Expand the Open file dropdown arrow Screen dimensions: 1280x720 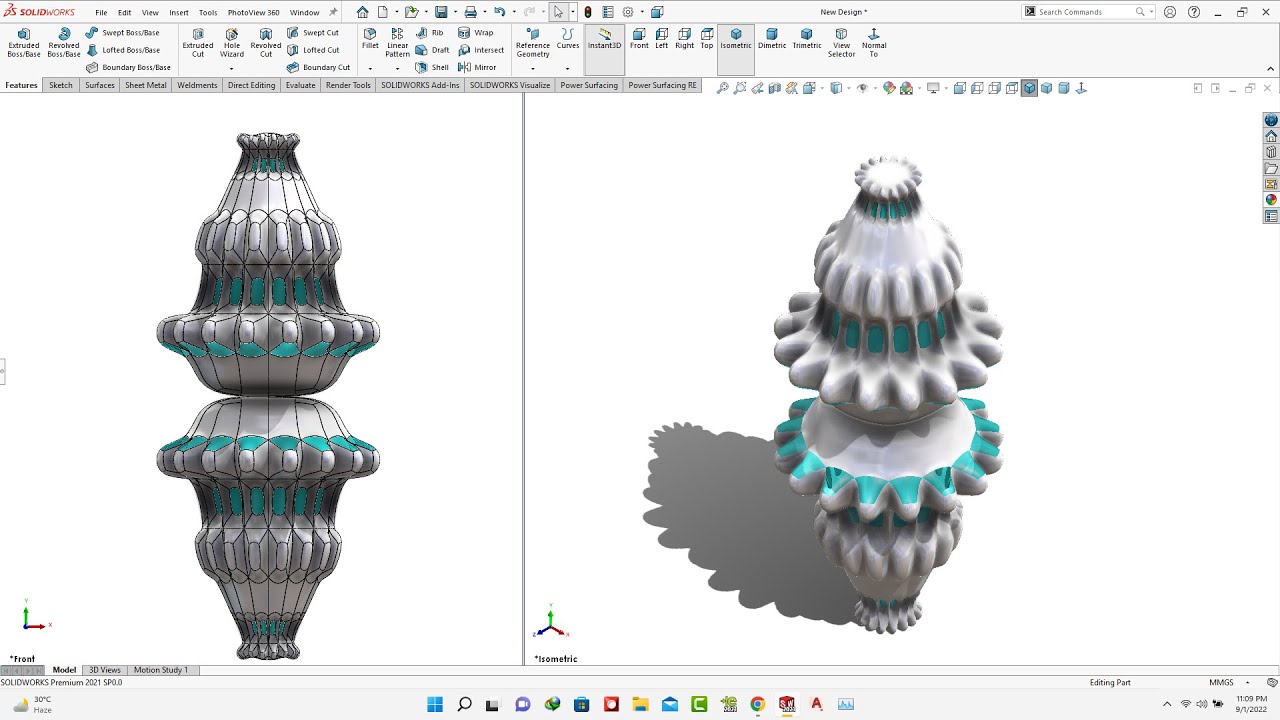424,12
